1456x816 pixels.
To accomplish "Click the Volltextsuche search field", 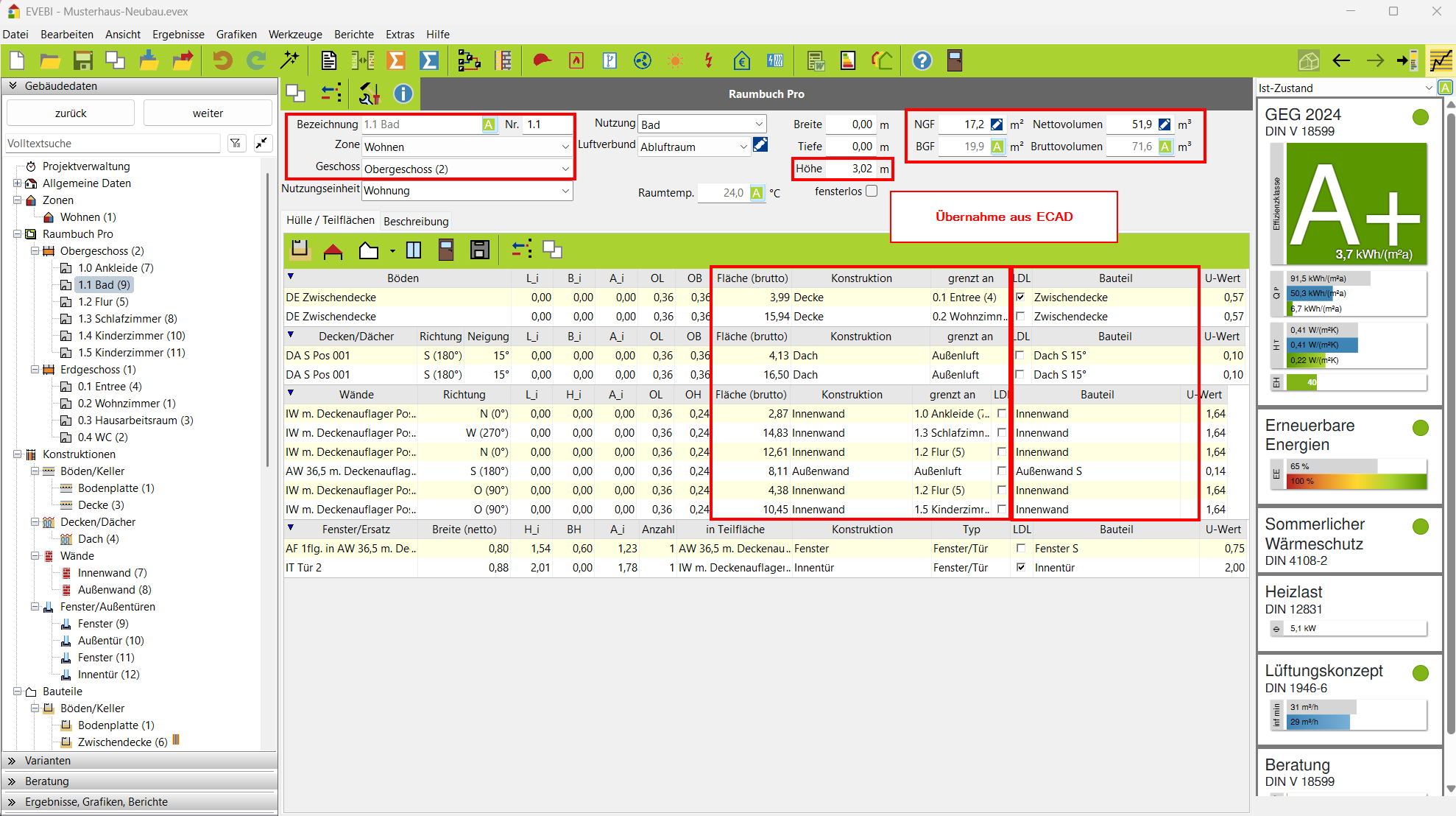I will tap(113, 144).
